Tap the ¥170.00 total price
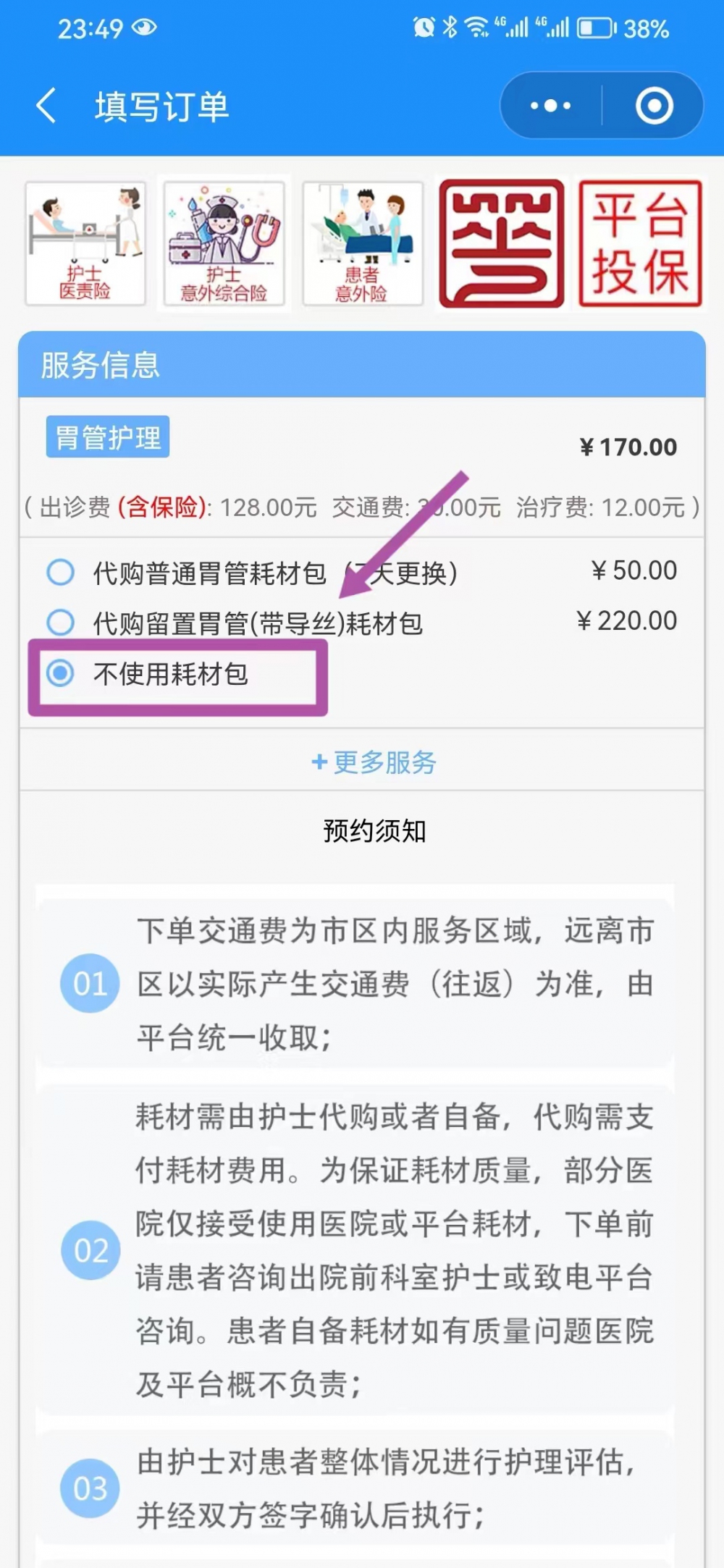 pos(628,447)
